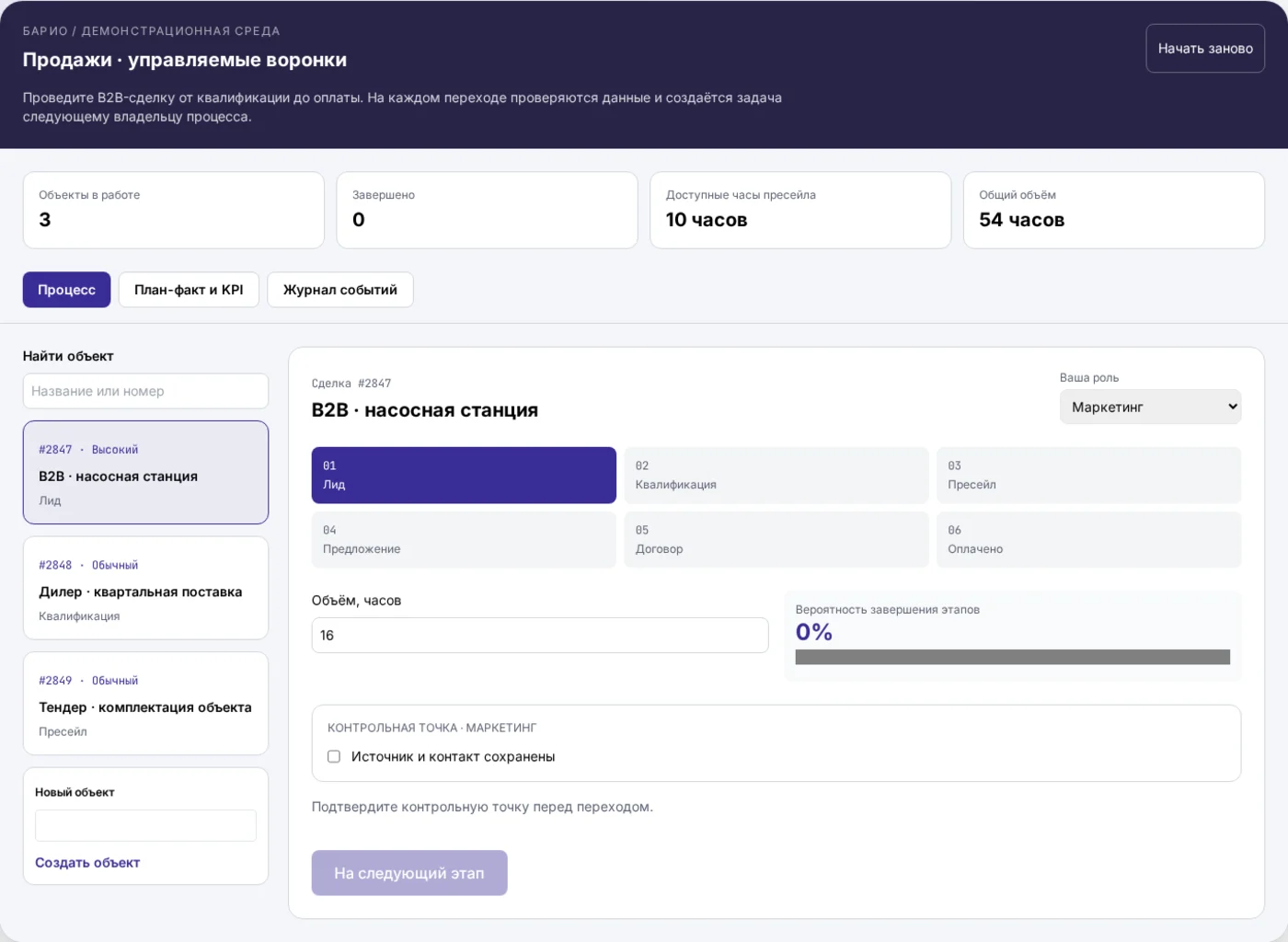Click the 'Сделка #2847' label
Screen dimensions: 1288x942
(x=351, y=384)
